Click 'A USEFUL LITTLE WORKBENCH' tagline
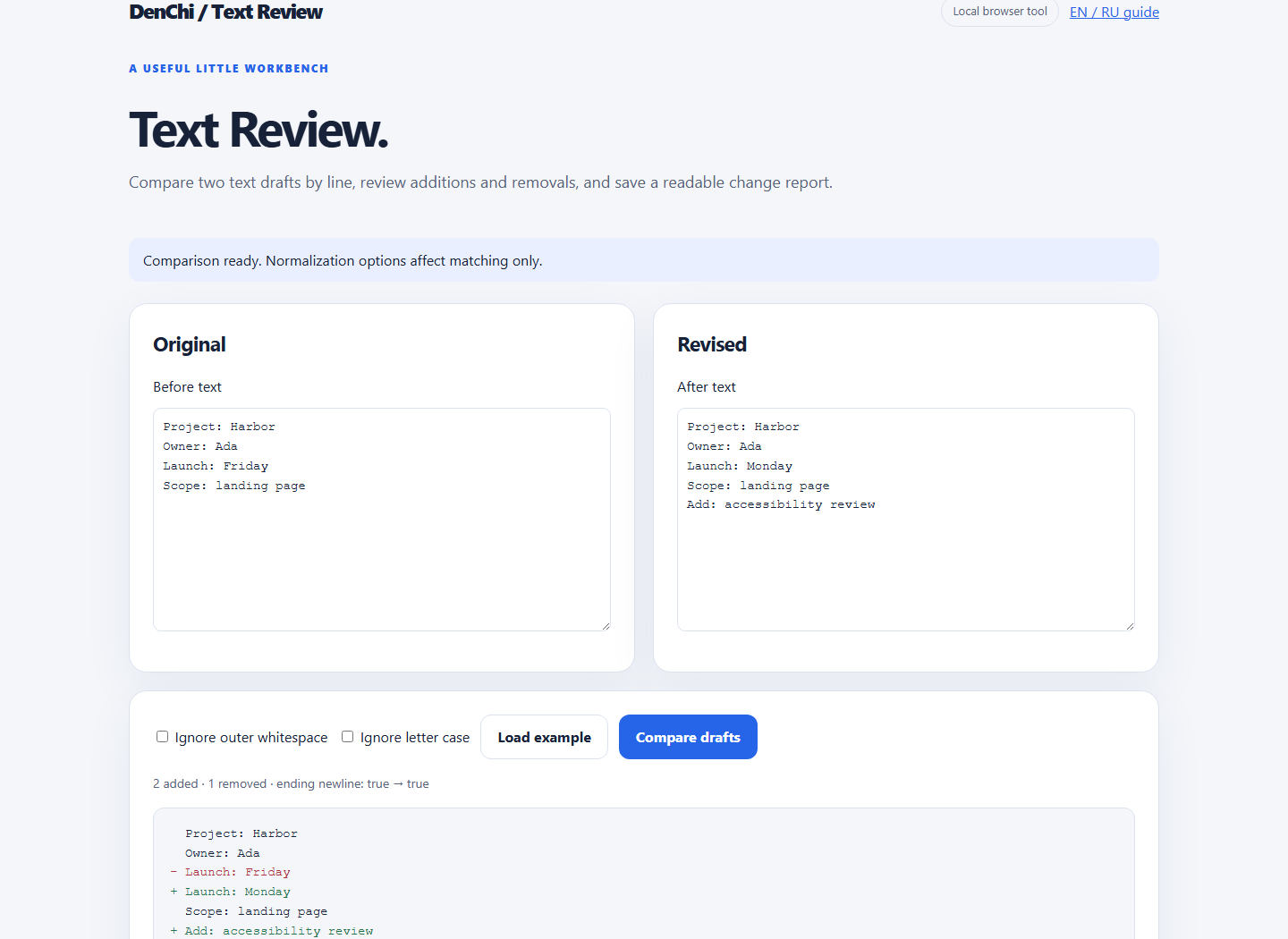Viewport: 1288px width, 939px height. click(x=229, y=68)
